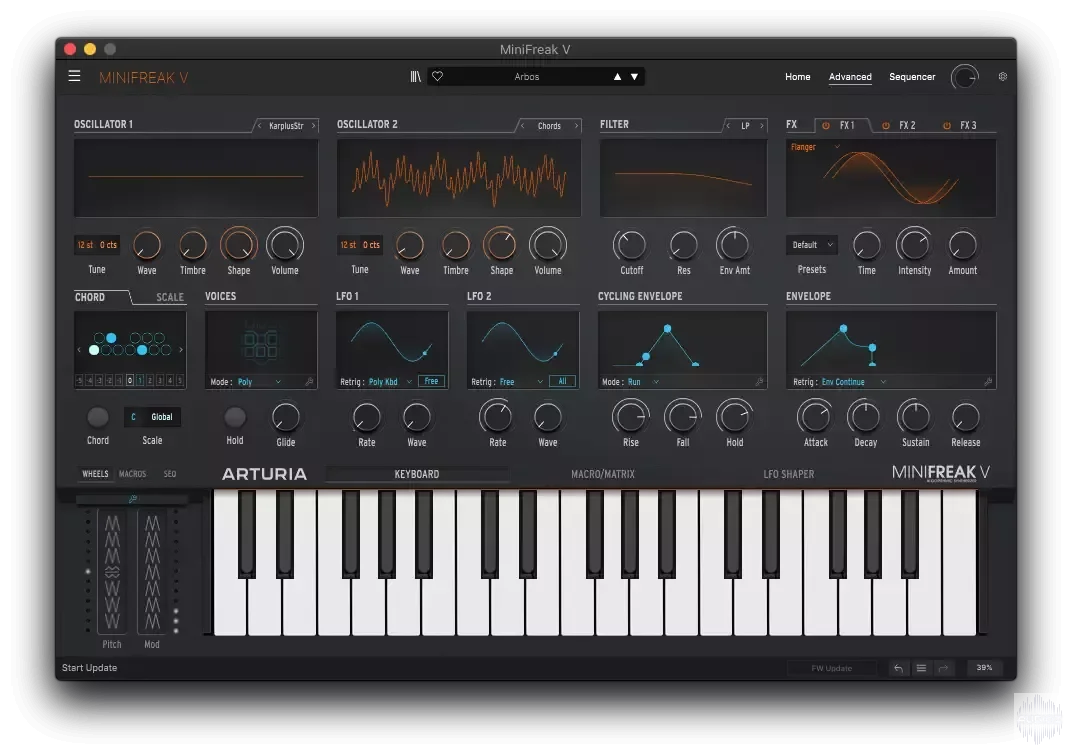1072x754 pixels.
Task: Click the Envelope Attack knob
Action: (816, 417)
